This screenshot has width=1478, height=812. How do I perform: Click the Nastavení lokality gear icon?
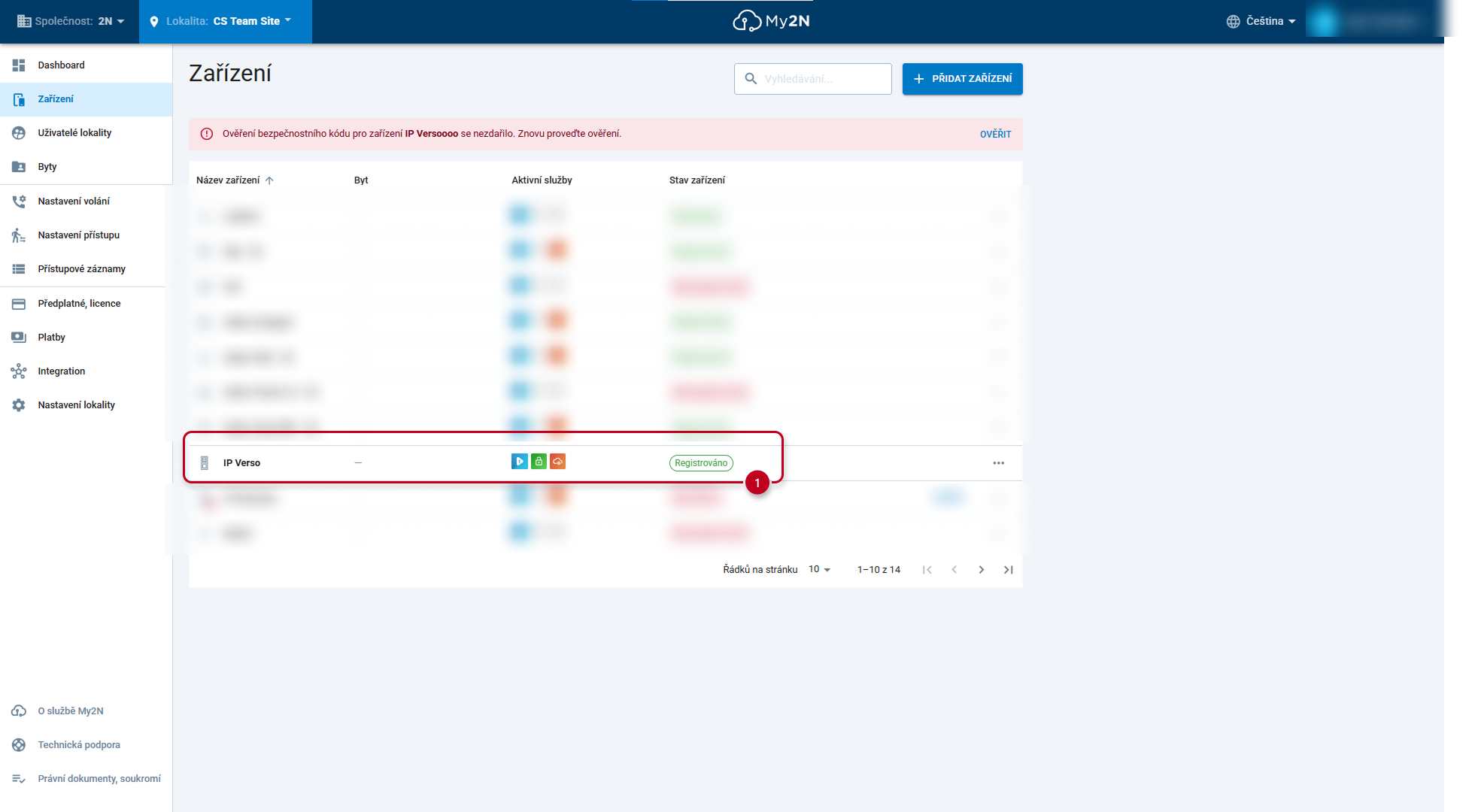19,405
